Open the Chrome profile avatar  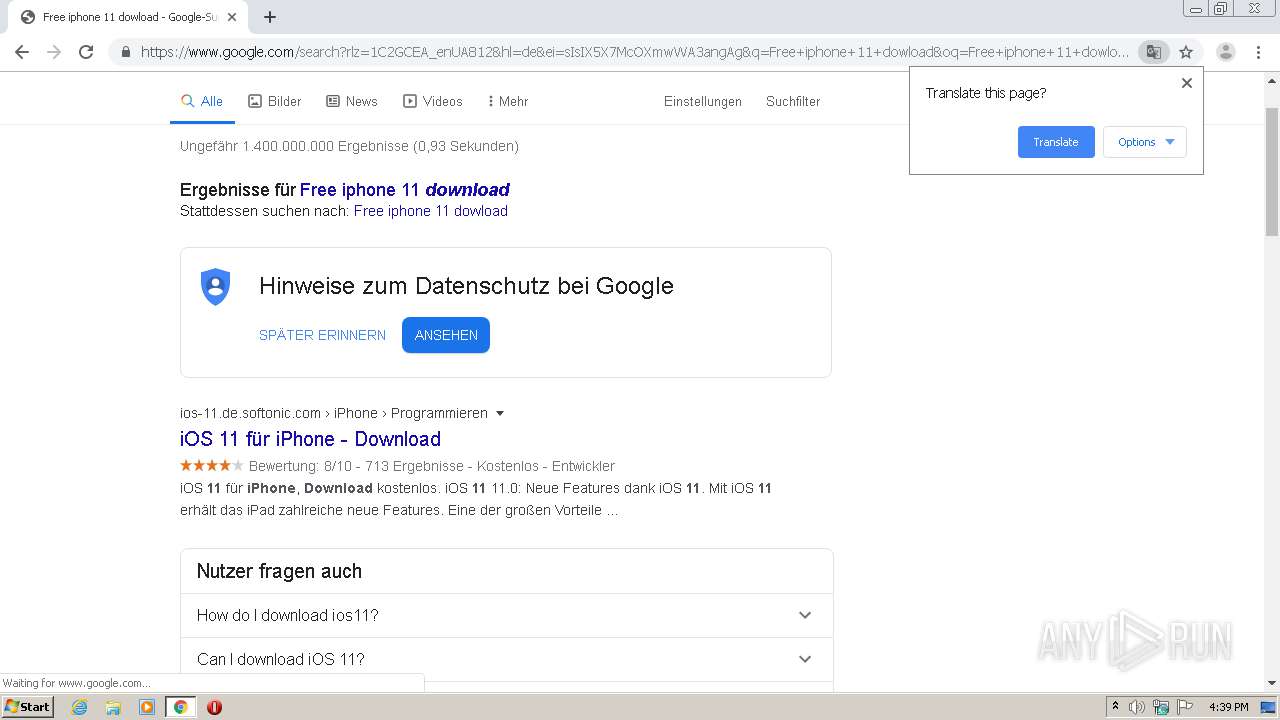(1226, 52)
